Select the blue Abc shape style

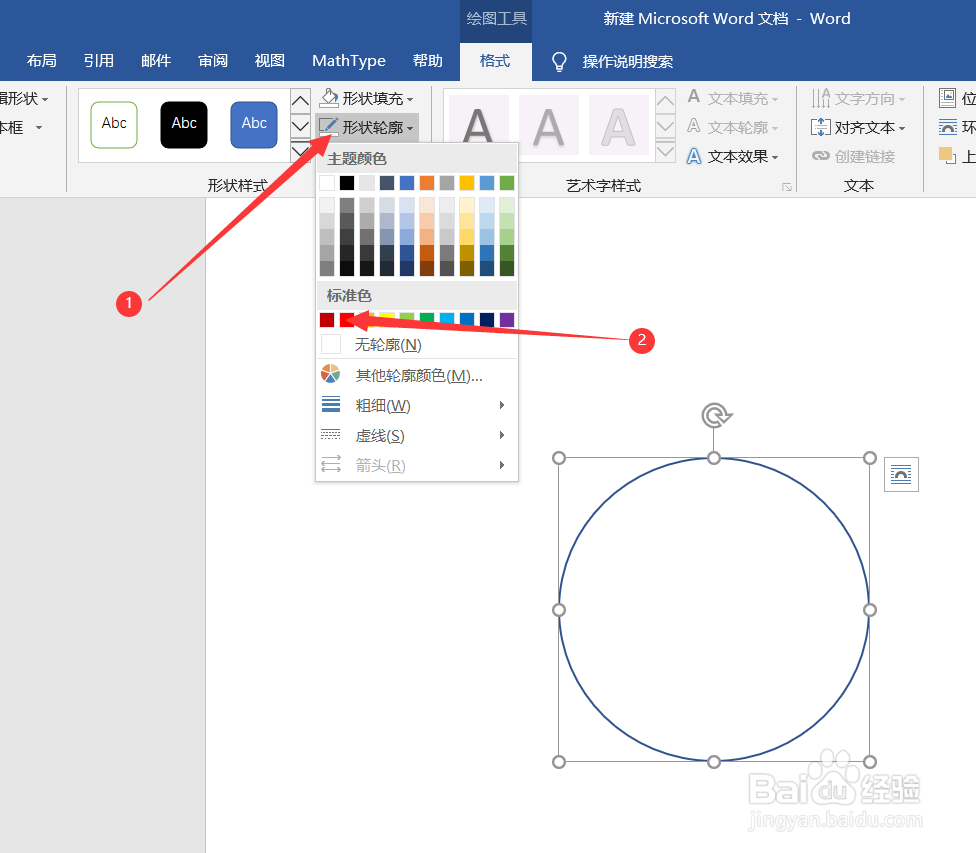point(254,125)
